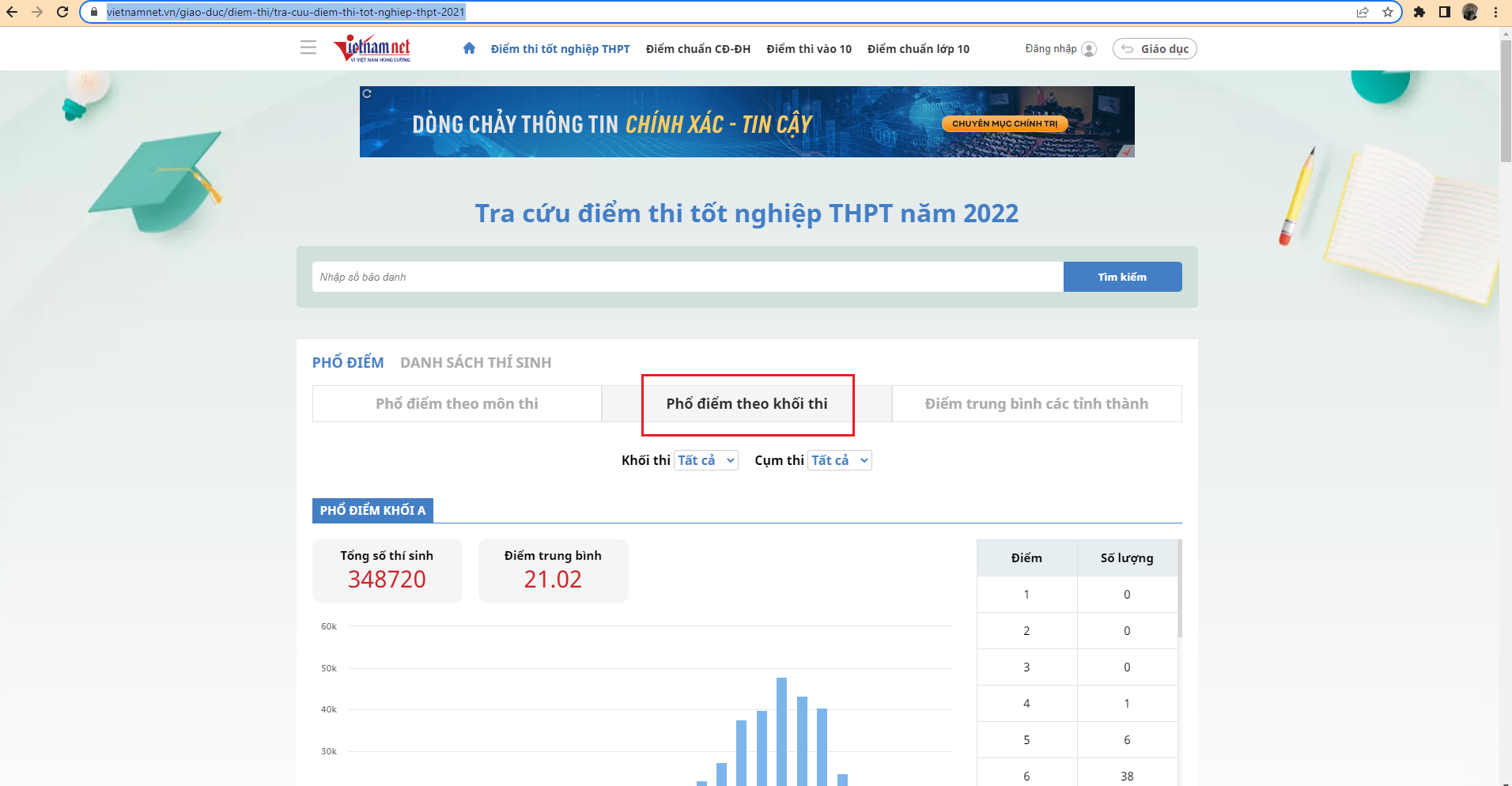Click the browser reload icon
1512x786 pixels.
click(x=62, y=12)
